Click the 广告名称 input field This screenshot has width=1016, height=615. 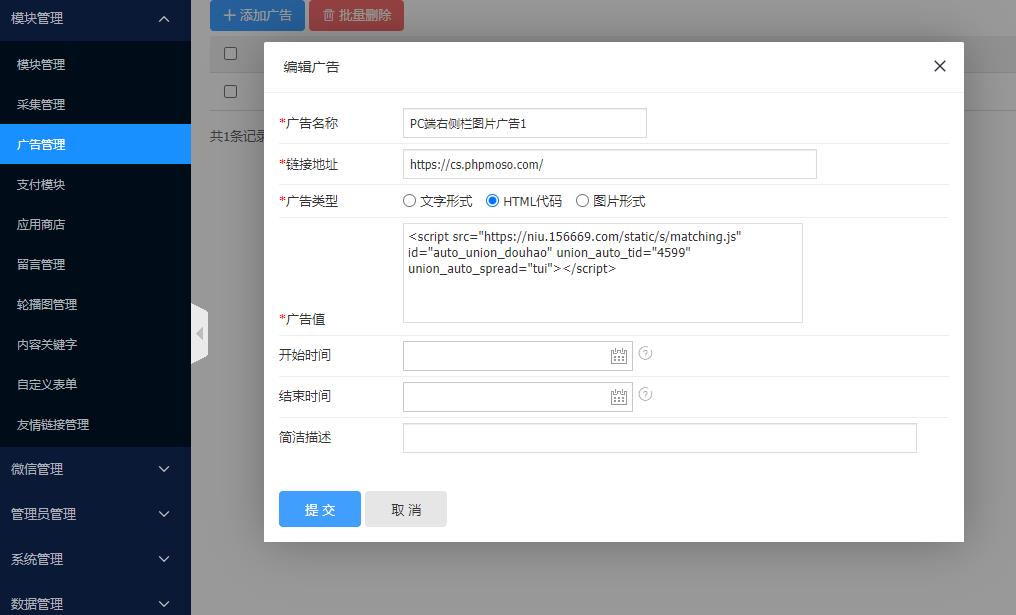click(524, 123)
